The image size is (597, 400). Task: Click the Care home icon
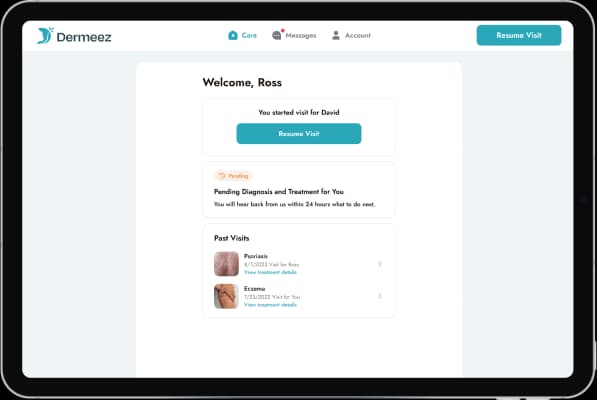[233, 35]
